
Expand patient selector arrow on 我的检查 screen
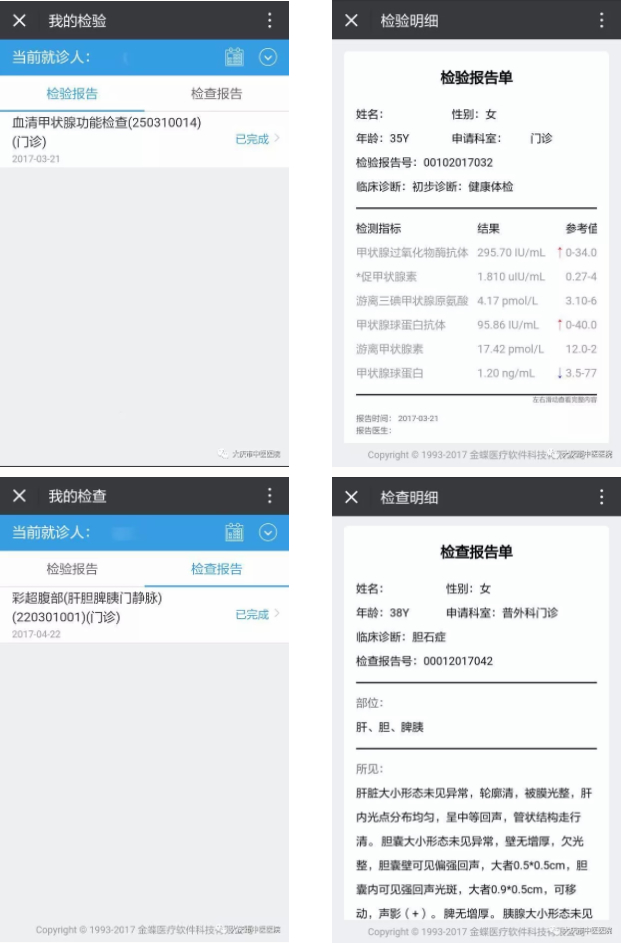tap(267, 532)
